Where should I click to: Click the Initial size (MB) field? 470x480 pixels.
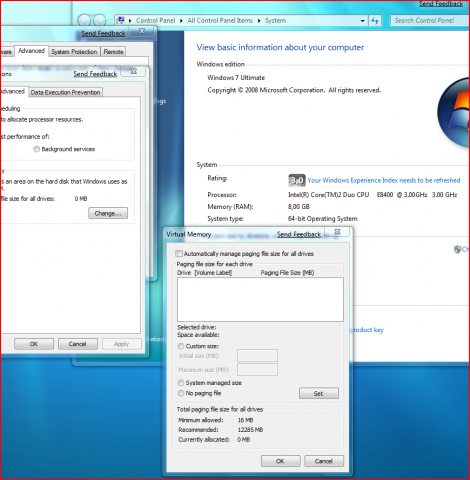coord(257,356)
